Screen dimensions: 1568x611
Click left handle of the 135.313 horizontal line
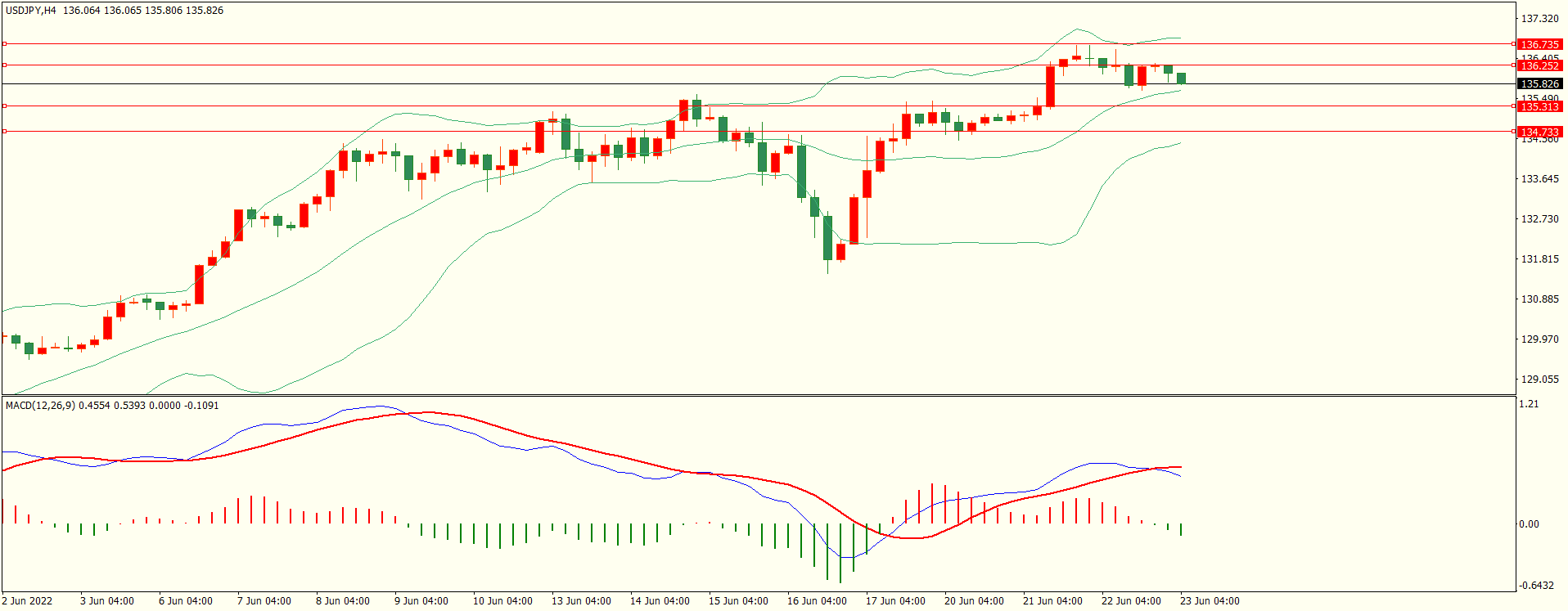[x=4, y=106]
